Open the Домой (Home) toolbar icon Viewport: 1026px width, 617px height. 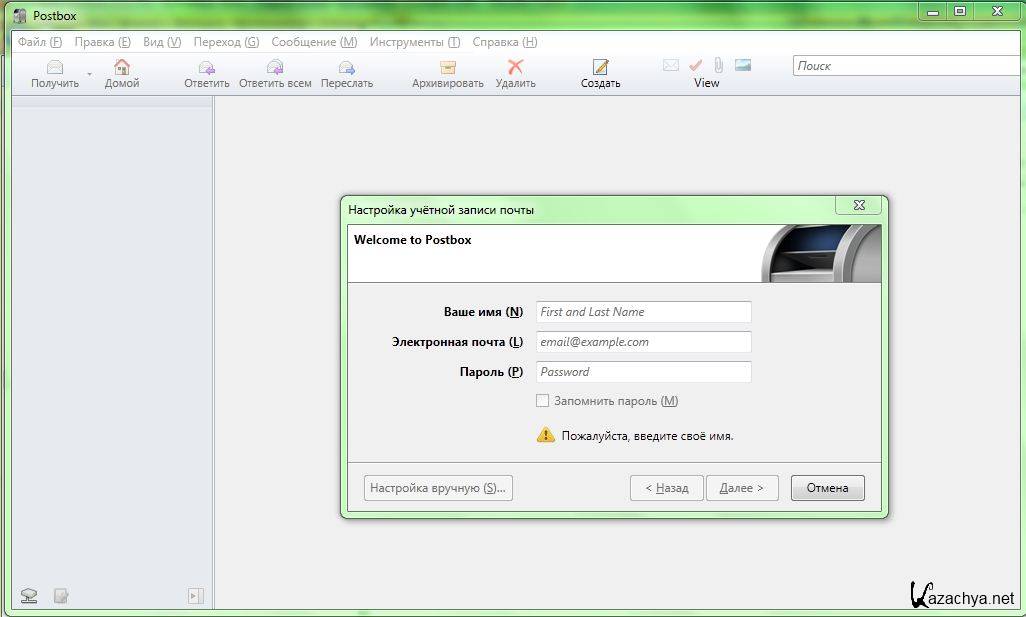coord(122,68)
